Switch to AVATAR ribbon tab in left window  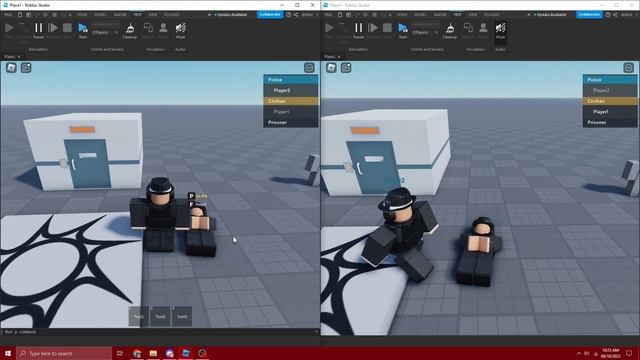(x=120, y=15)
